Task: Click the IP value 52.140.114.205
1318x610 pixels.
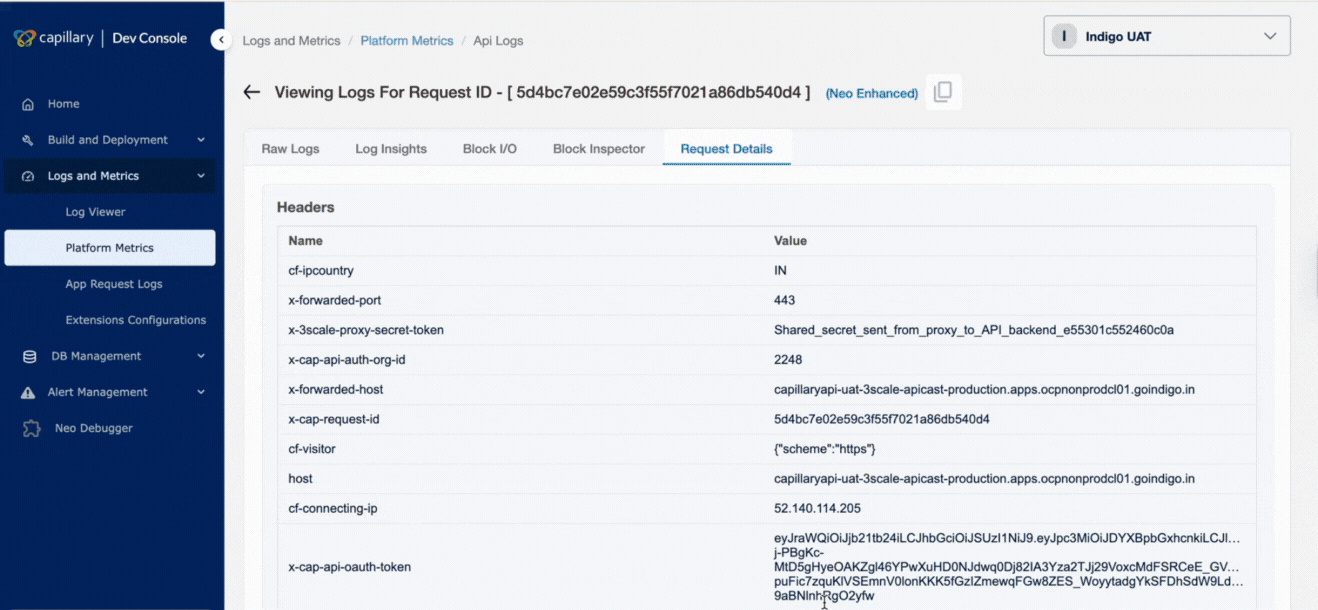Action: click(817, 509)
